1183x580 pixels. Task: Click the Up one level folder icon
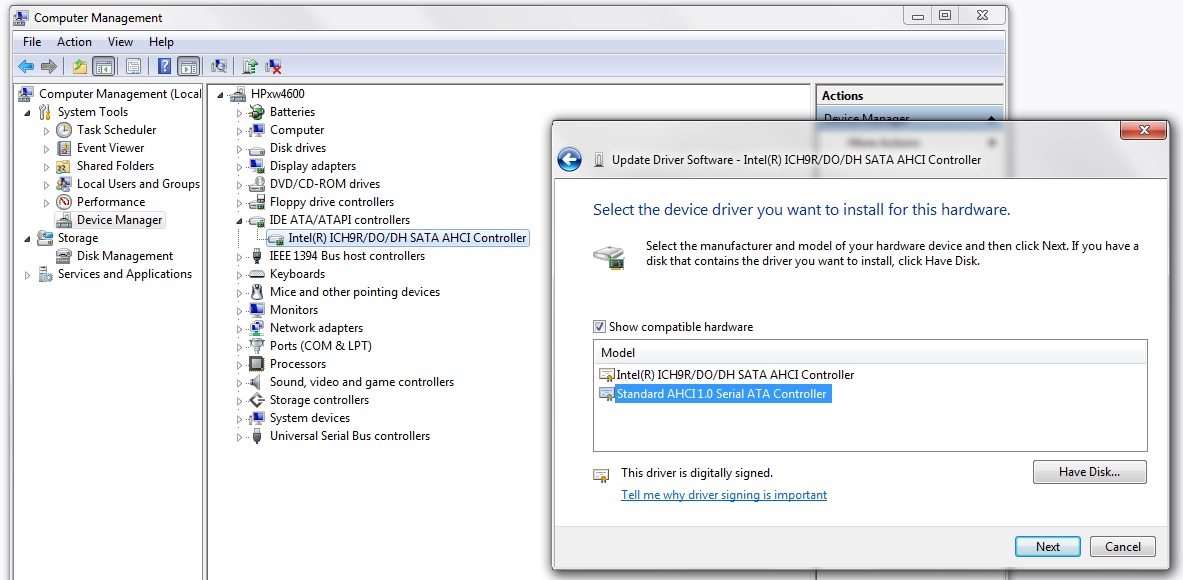pos(80,66)
